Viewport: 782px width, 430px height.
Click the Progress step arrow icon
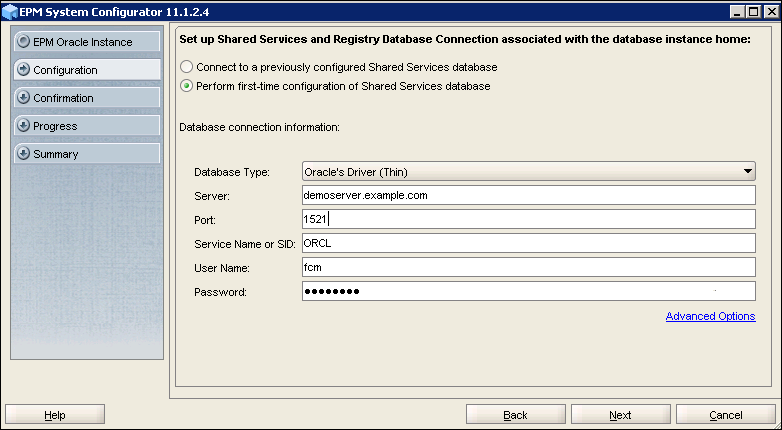click(x=23, y=126)
